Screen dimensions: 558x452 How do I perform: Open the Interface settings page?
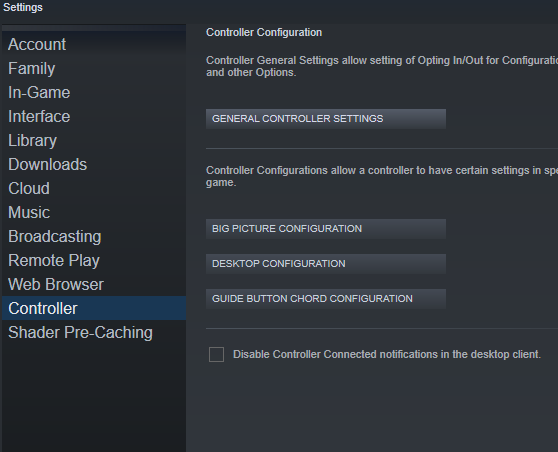point(94,116)
